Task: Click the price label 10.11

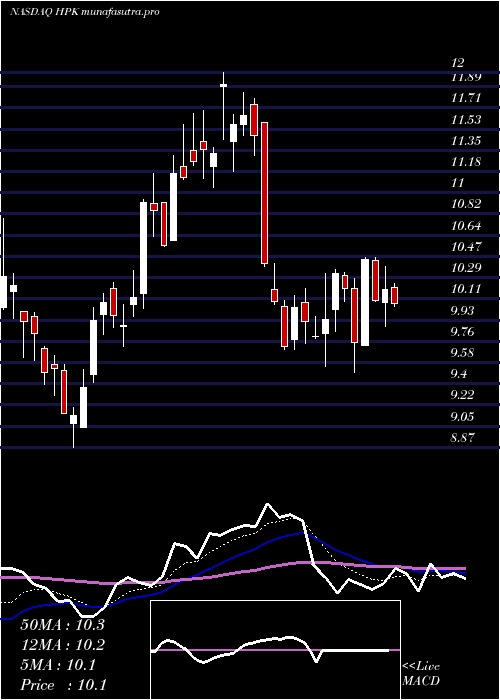Action: tap(466, 289)
